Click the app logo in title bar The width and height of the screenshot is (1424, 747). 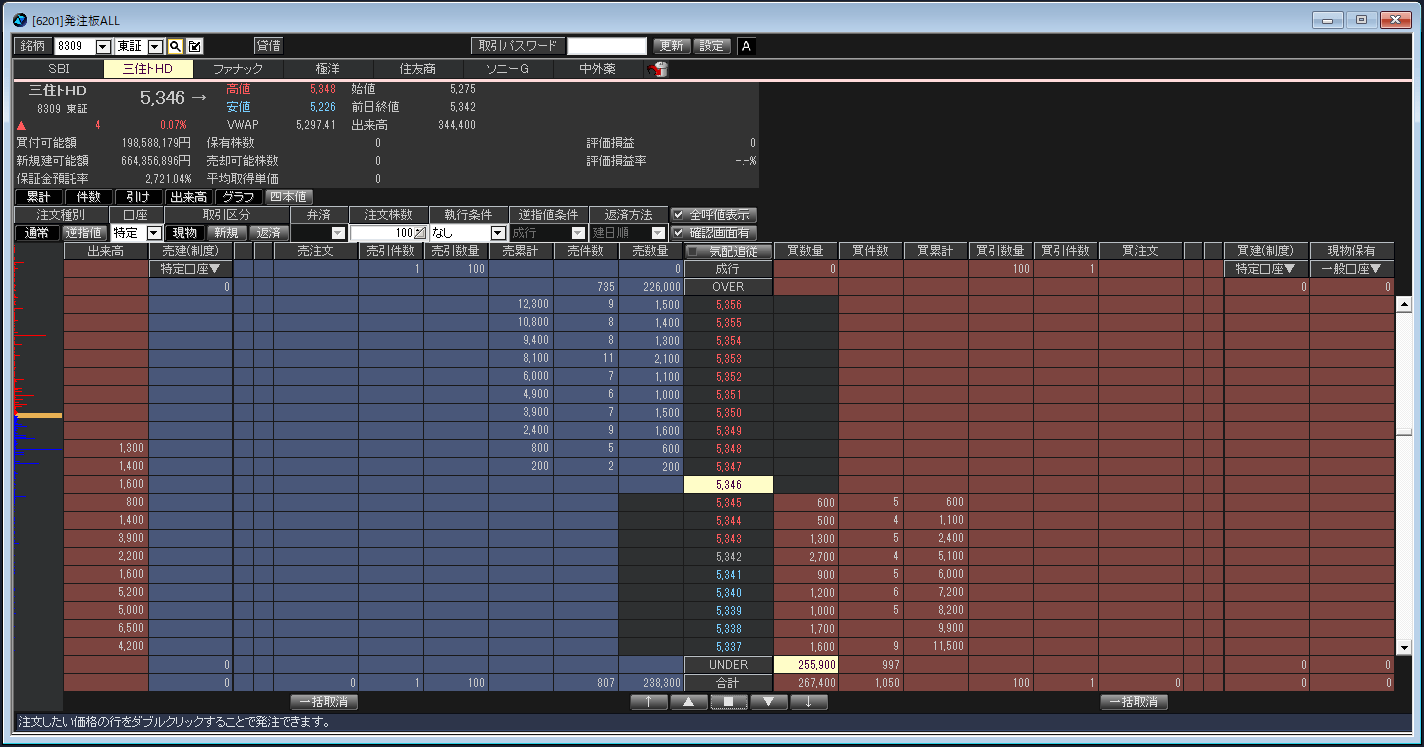click(19, 20)
